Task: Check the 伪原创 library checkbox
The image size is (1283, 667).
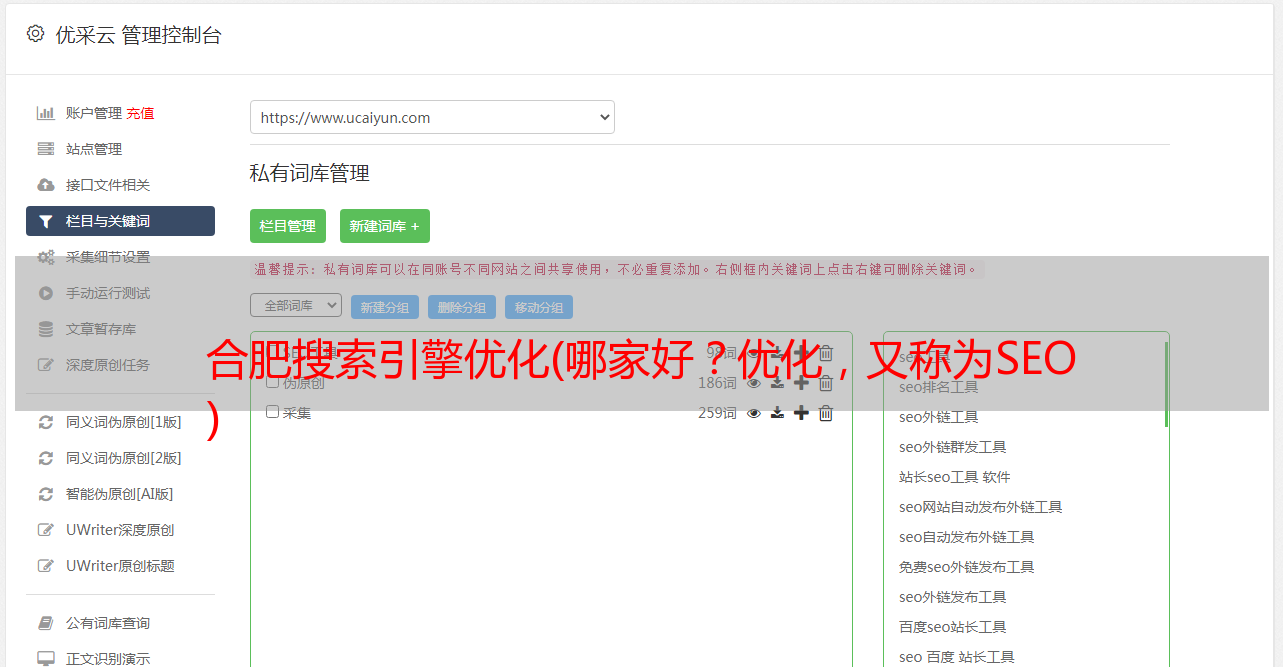Action: click(x=273, y=382)
